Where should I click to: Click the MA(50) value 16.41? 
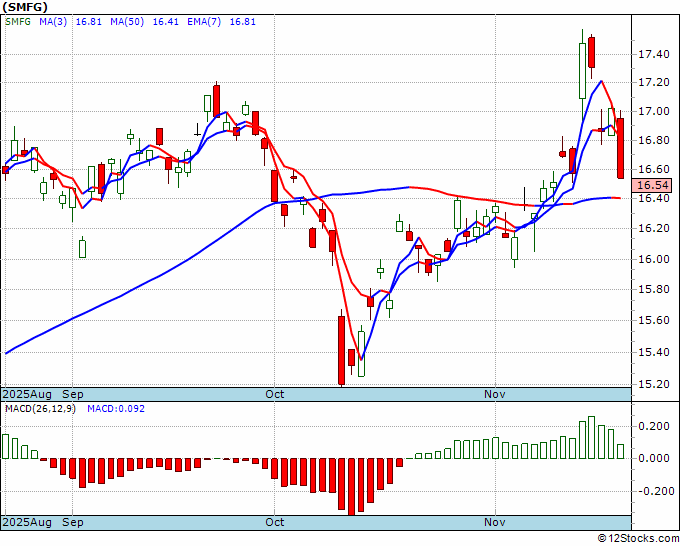click(166, 22)
